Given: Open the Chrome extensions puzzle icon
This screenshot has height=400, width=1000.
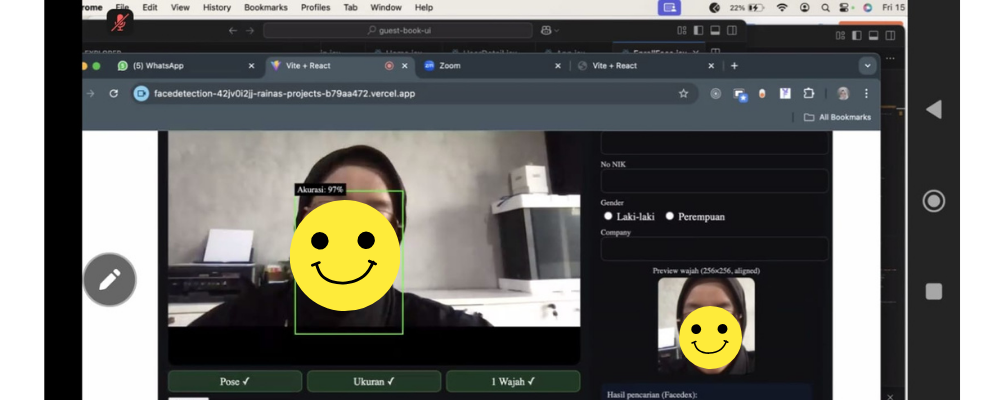Looking at the screenshot, I should [809, 93].
